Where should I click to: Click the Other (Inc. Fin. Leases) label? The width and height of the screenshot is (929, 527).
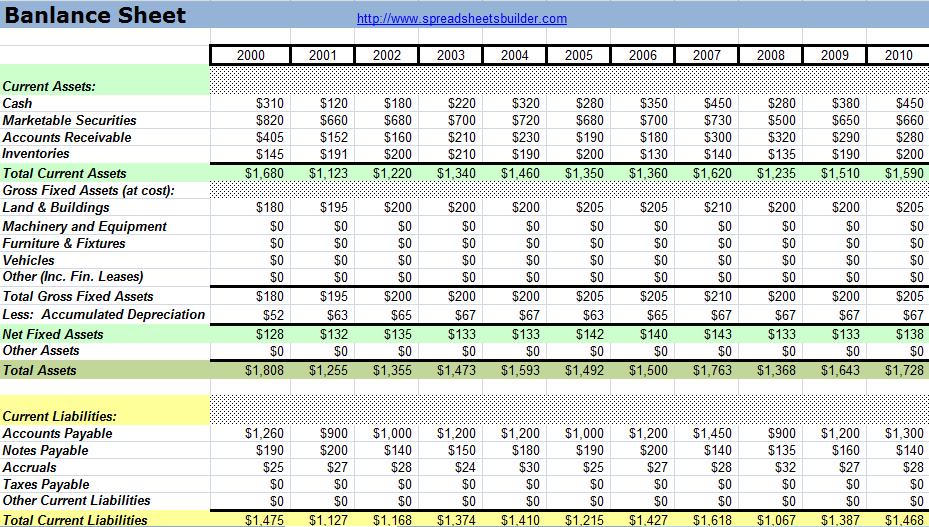point(73,277)
